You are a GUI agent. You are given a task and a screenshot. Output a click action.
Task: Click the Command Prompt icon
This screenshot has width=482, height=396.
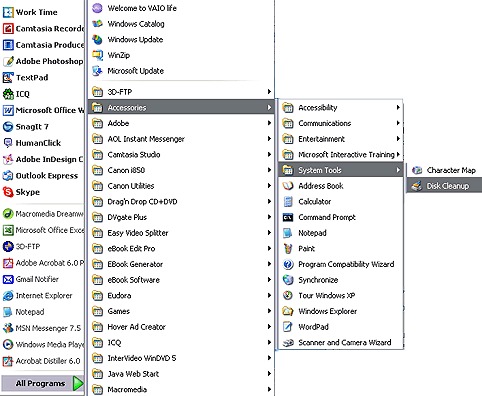coord(288,217)
